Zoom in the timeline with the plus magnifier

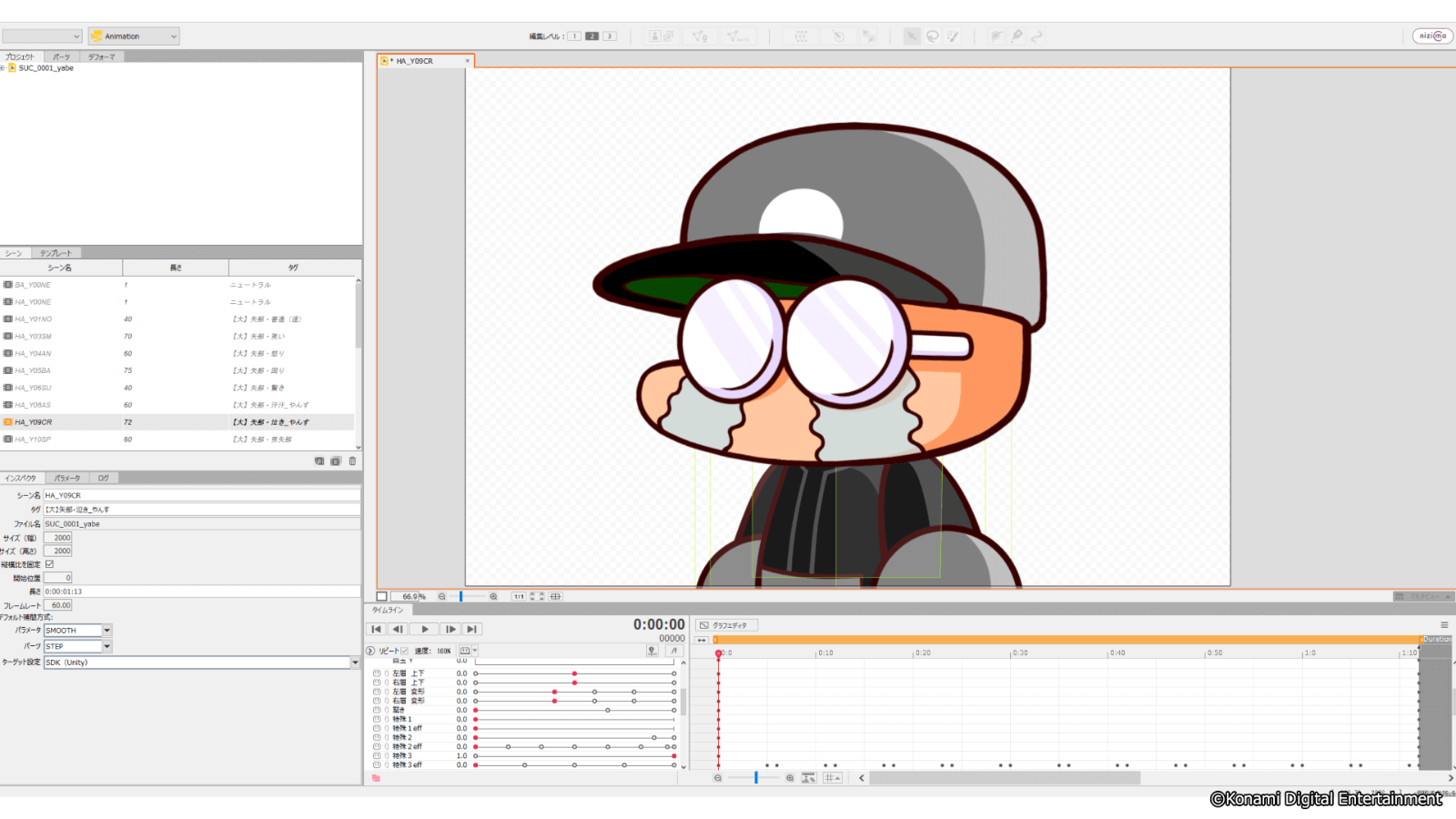coord(790,778)
